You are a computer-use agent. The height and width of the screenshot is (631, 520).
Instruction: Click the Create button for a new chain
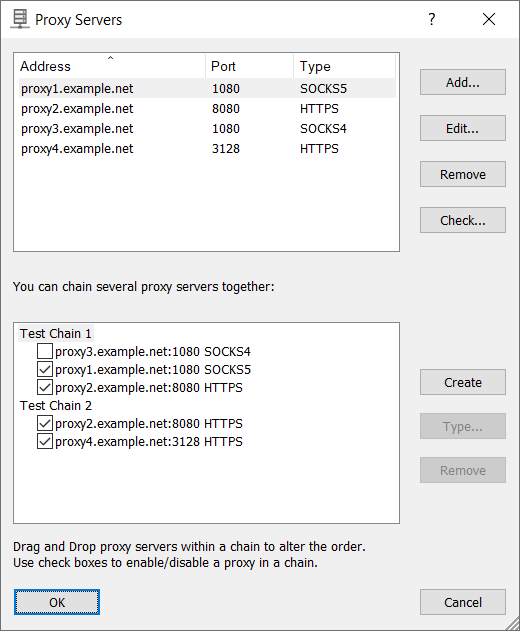tap(463, 382)
